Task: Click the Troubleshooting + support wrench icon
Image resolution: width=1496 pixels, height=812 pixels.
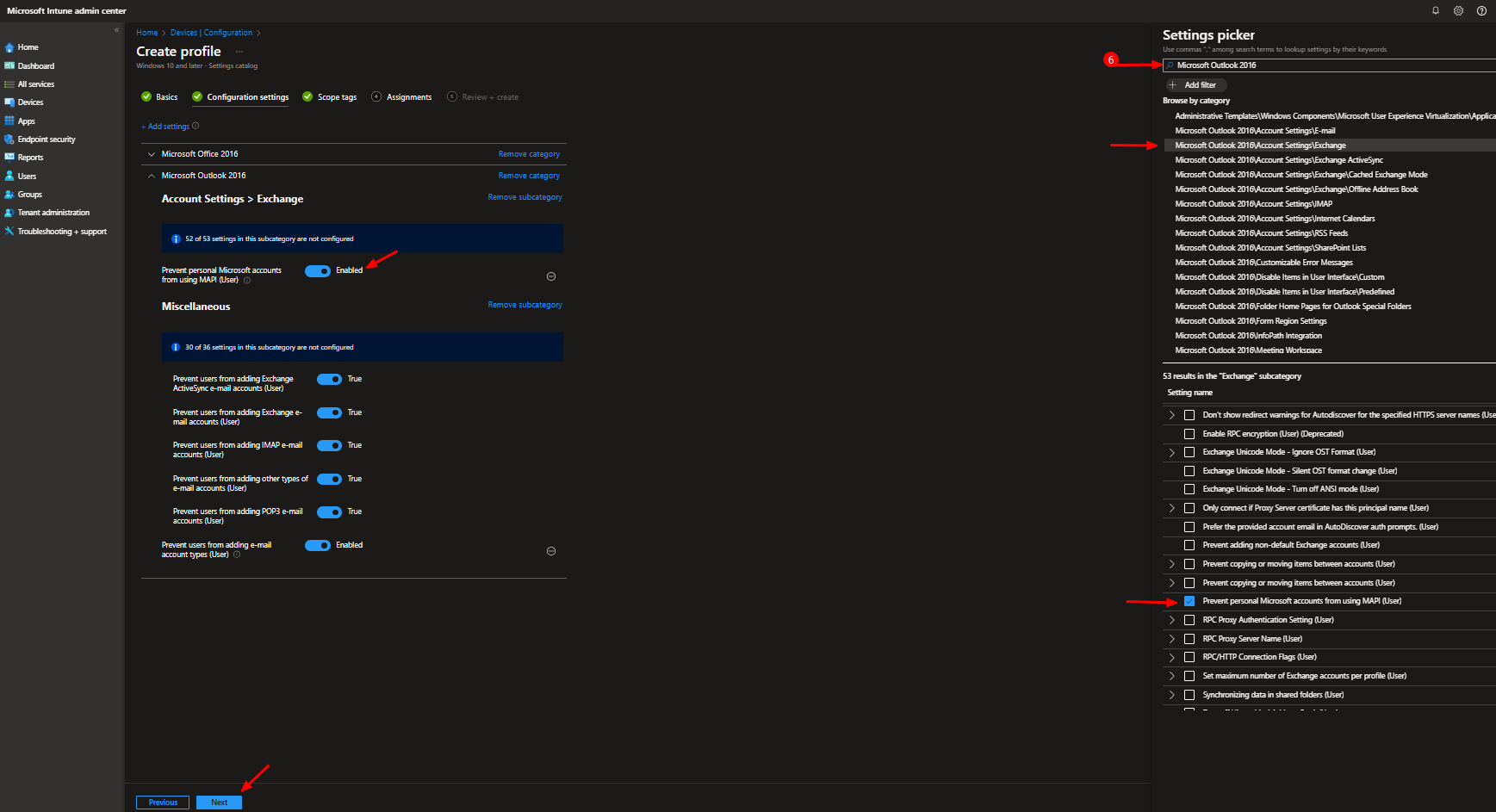Action: [x=9, y=232]
